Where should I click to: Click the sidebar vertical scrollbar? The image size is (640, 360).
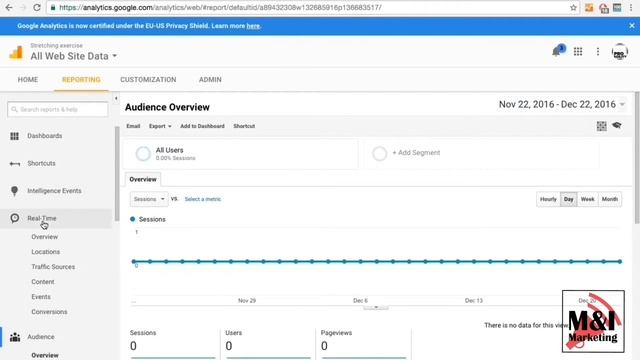click(117, 173)
